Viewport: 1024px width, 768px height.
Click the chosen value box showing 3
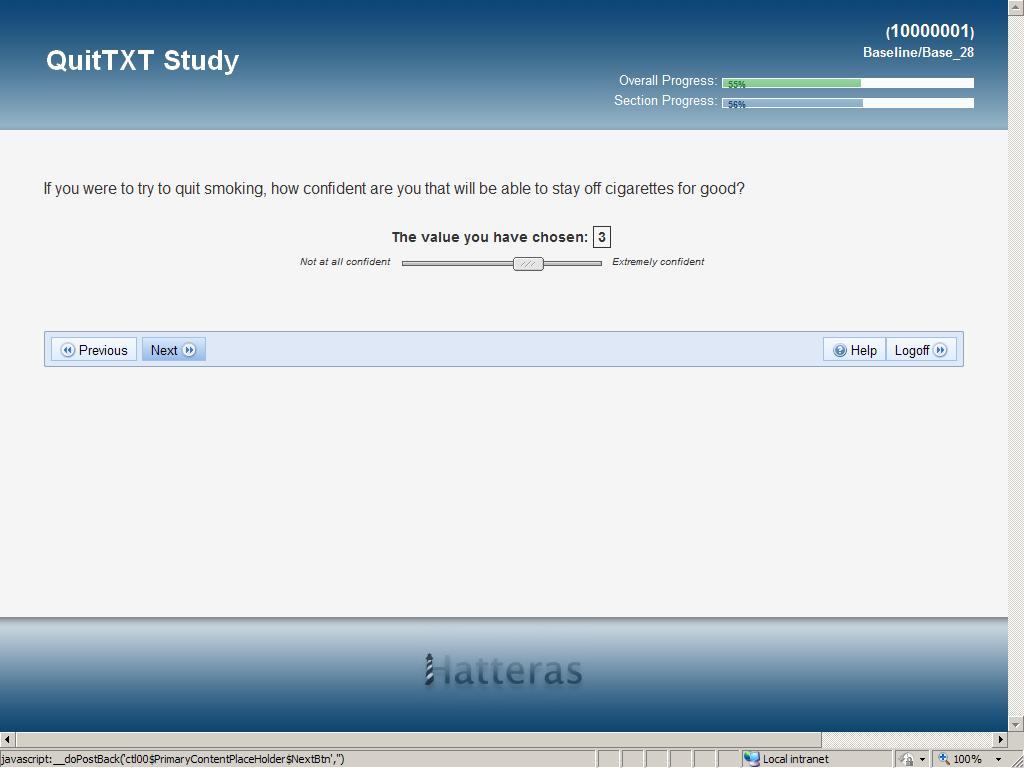601,237
